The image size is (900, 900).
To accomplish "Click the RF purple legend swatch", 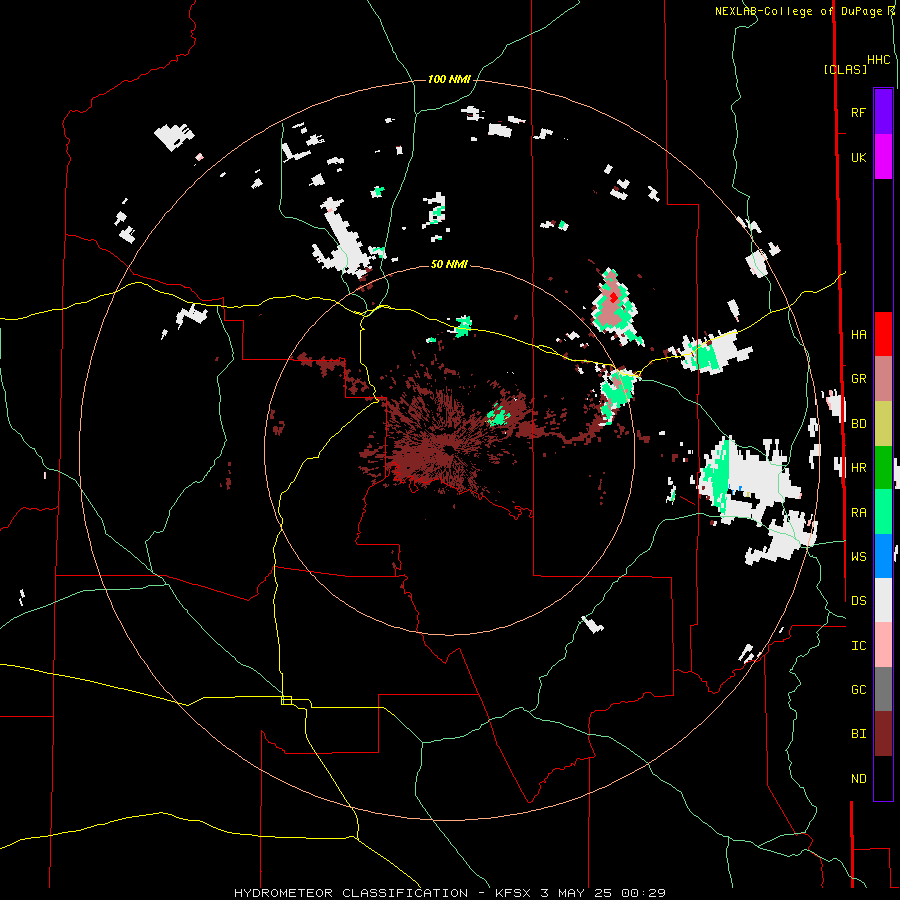I will [883, 112].
